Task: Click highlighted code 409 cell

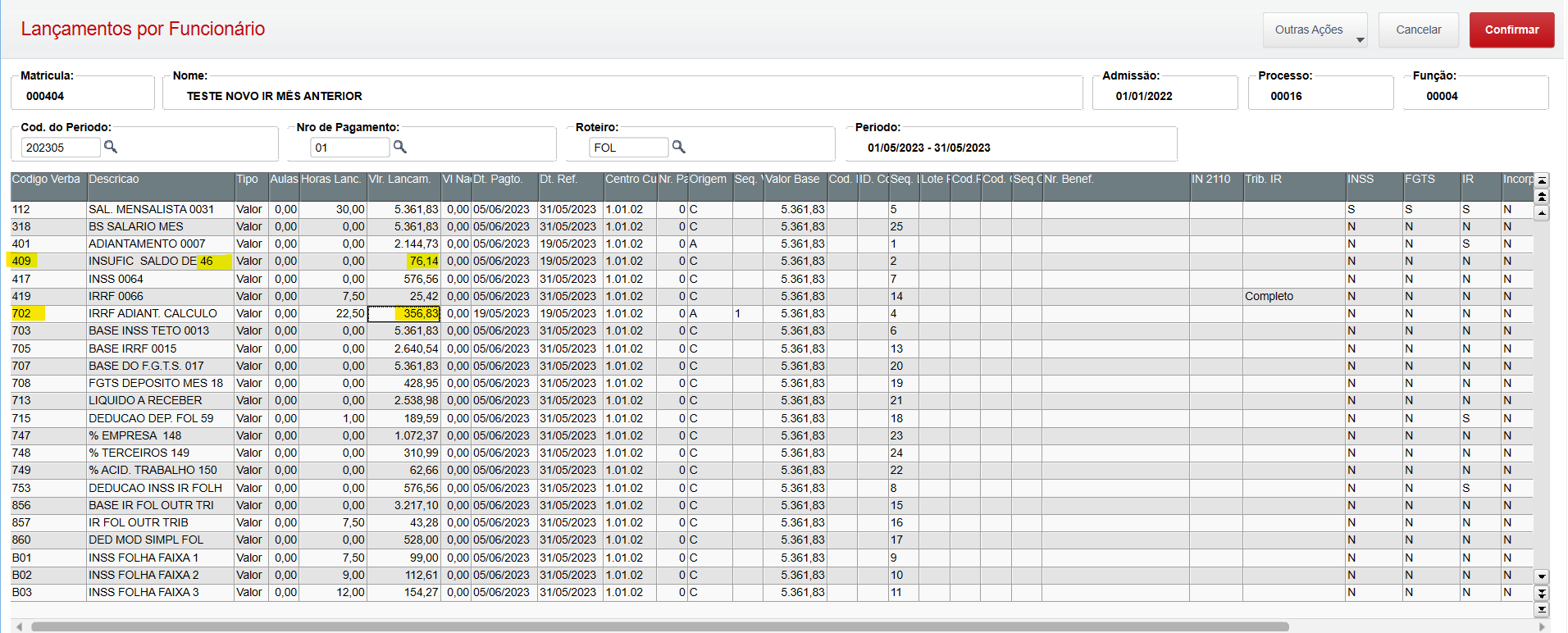Action: (x=48, y=261)
